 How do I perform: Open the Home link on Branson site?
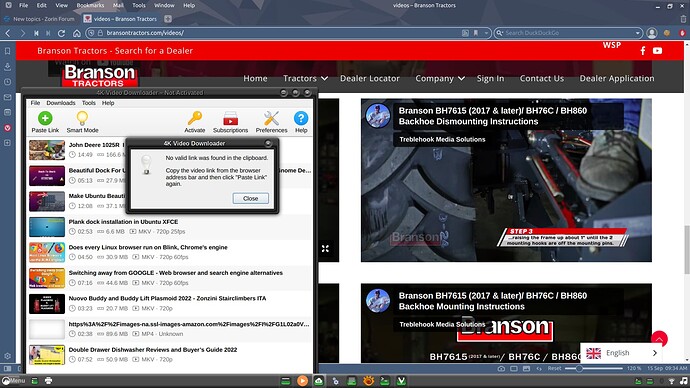(255, 78)
